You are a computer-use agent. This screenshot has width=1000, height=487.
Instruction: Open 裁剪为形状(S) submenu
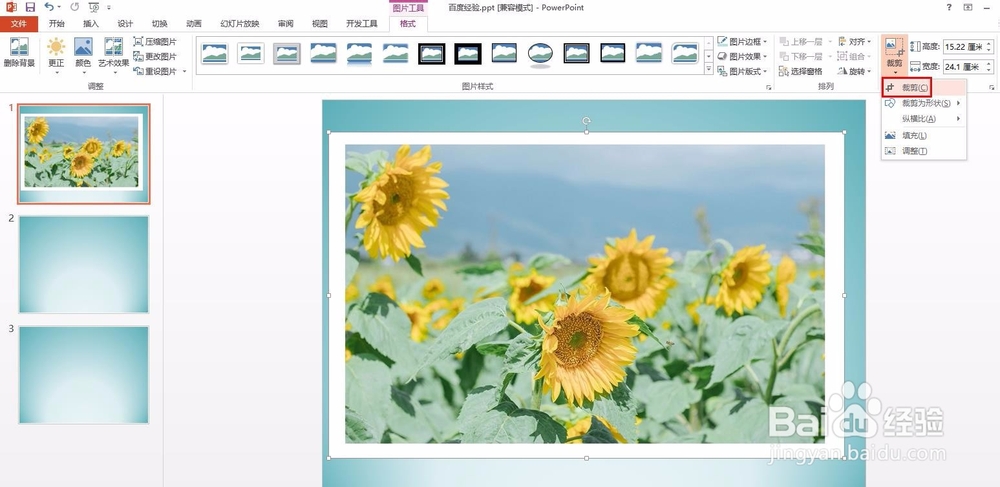[x=923, y=103]
